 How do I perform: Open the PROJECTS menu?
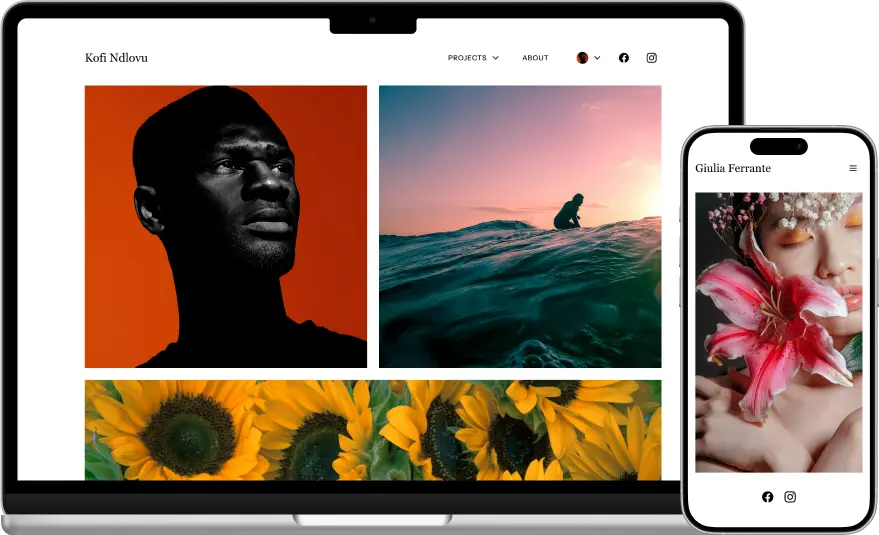[467, 58]
